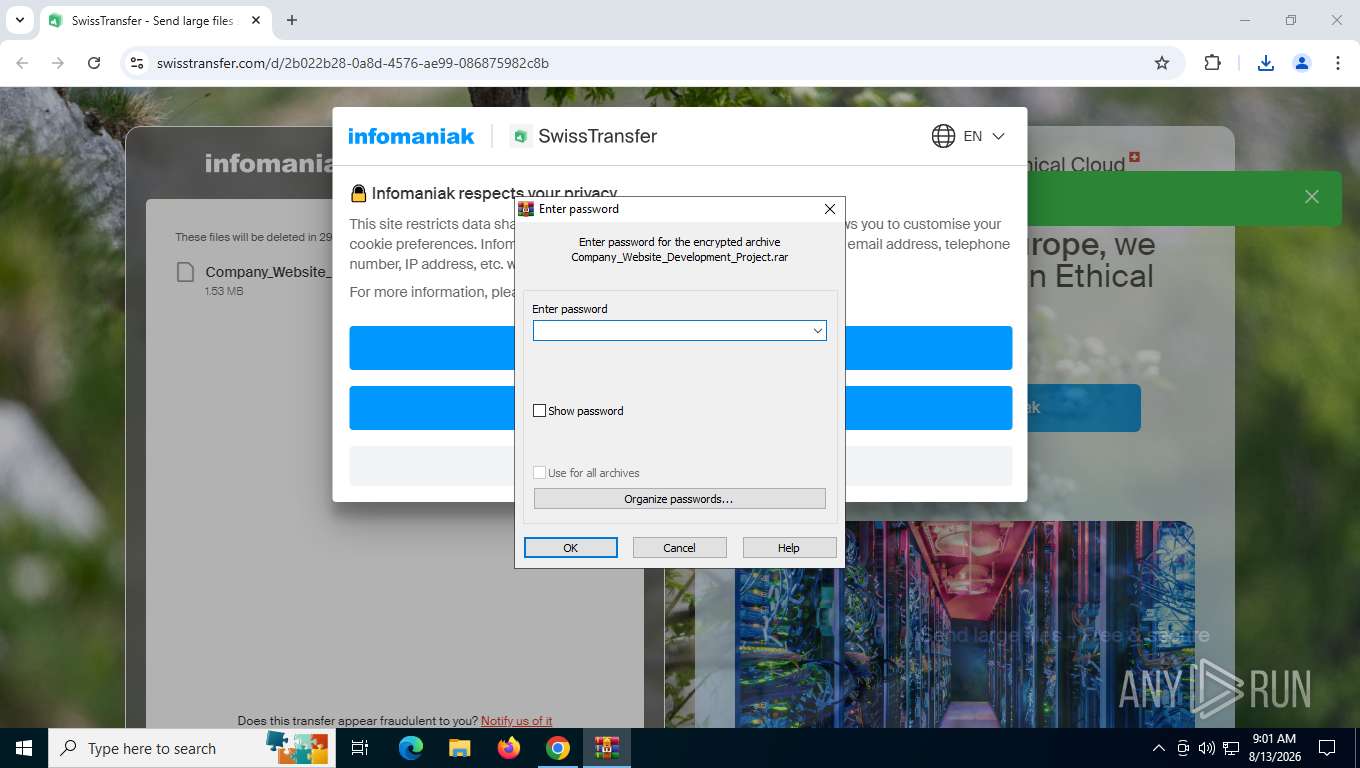Show hidden system tray icons
1360x768 pixels.
[1159, 748]
